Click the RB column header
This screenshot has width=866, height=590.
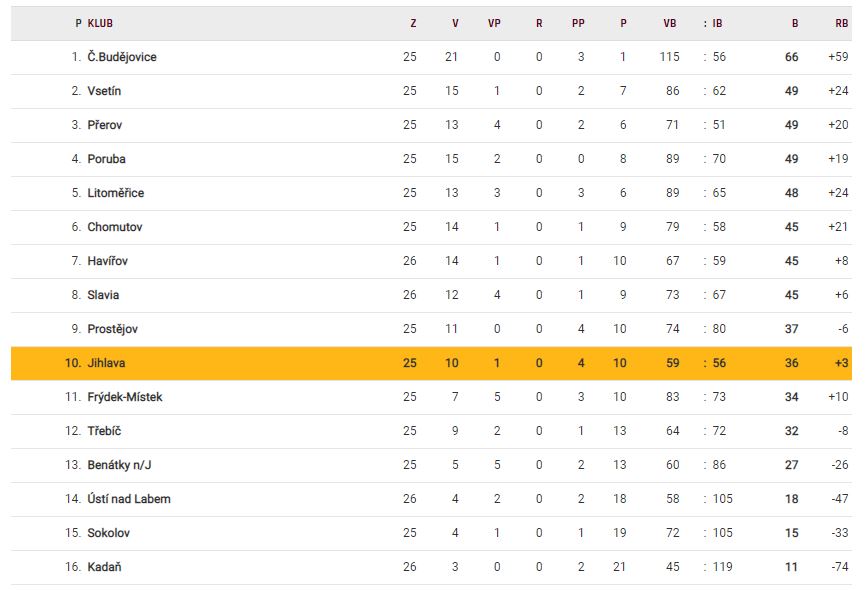coord(841,23)
